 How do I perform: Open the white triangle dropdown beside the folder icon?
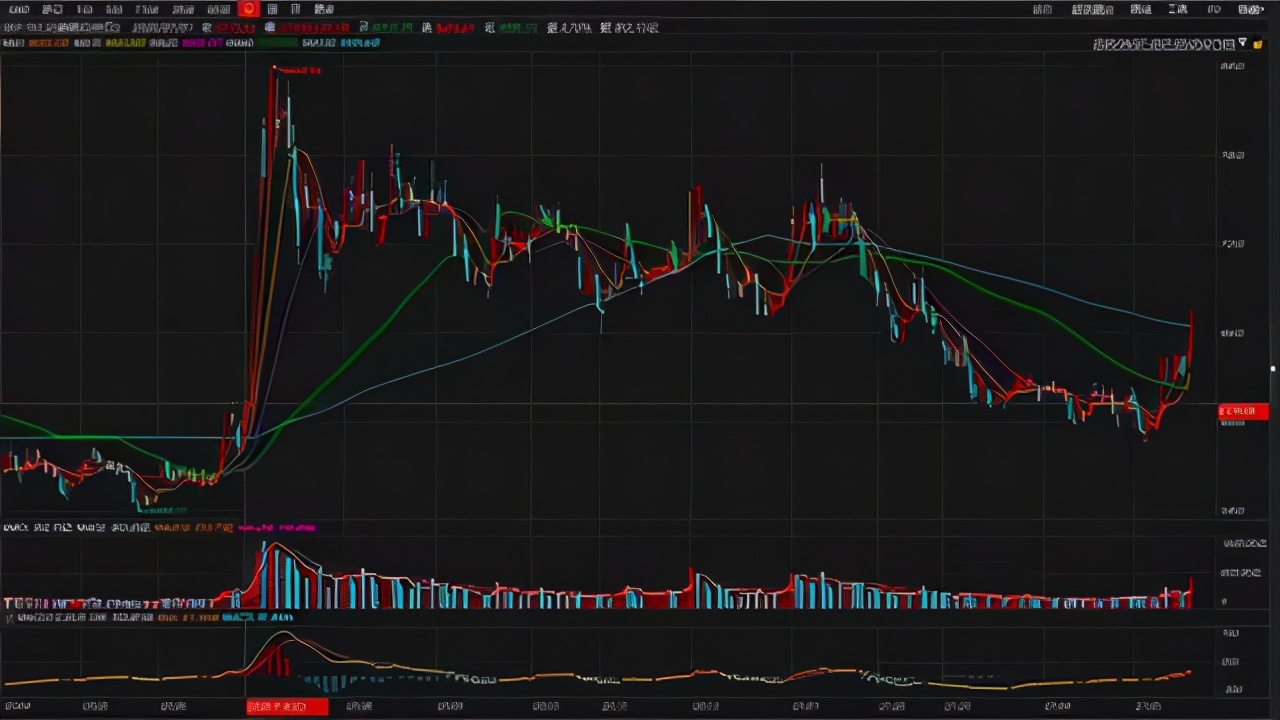click(x=1243, y=43)
